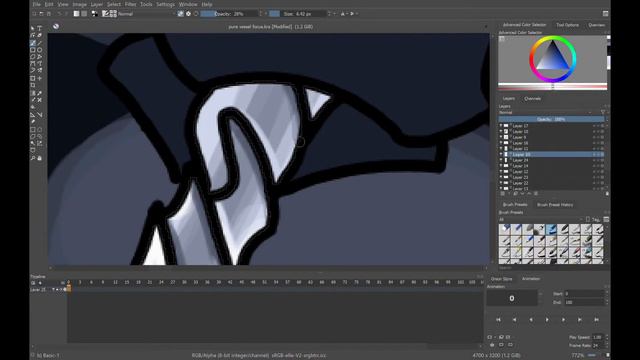Viewport: 640px width, 360px height.
Task: Adjust the layer Opacity slider
Action: (x=551, y=119)
